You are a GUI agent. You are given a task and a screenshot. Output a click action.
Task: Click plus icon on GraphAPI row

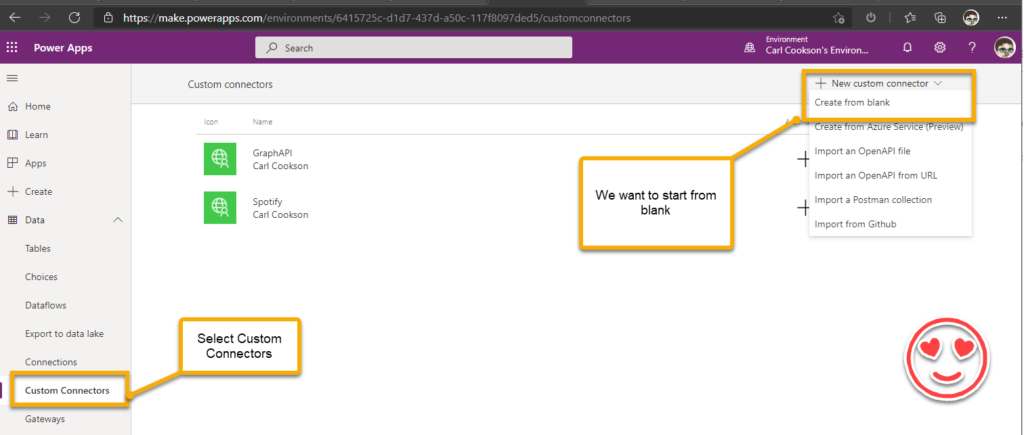(803, 159)
